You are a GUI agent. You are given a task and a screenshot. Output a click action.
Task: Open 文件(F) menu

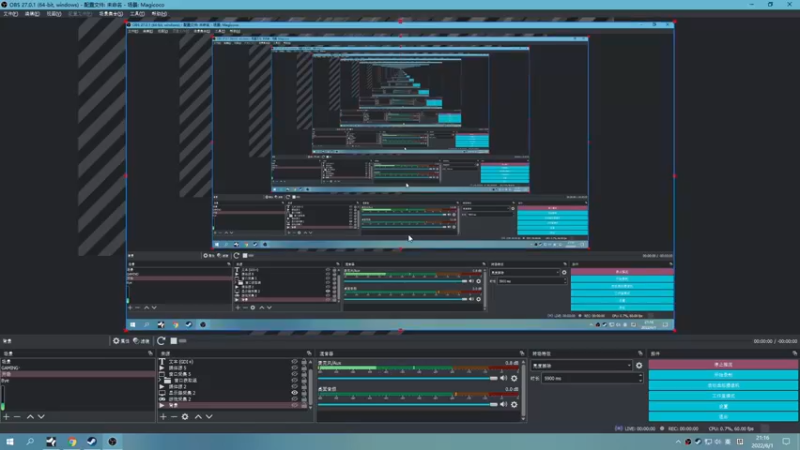coord(10,14)
